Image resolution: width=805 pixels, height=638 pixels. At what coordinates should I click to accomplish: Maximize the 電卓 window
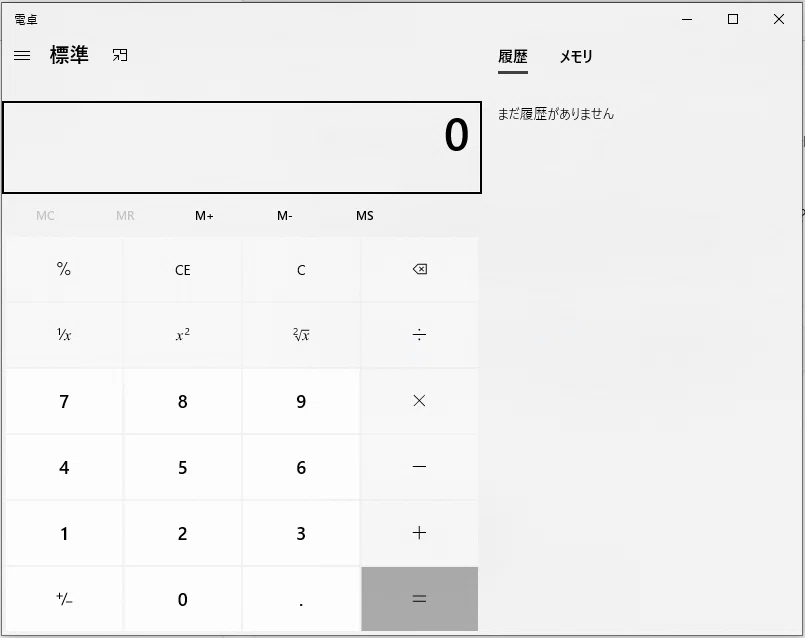[x=733, y=20]
